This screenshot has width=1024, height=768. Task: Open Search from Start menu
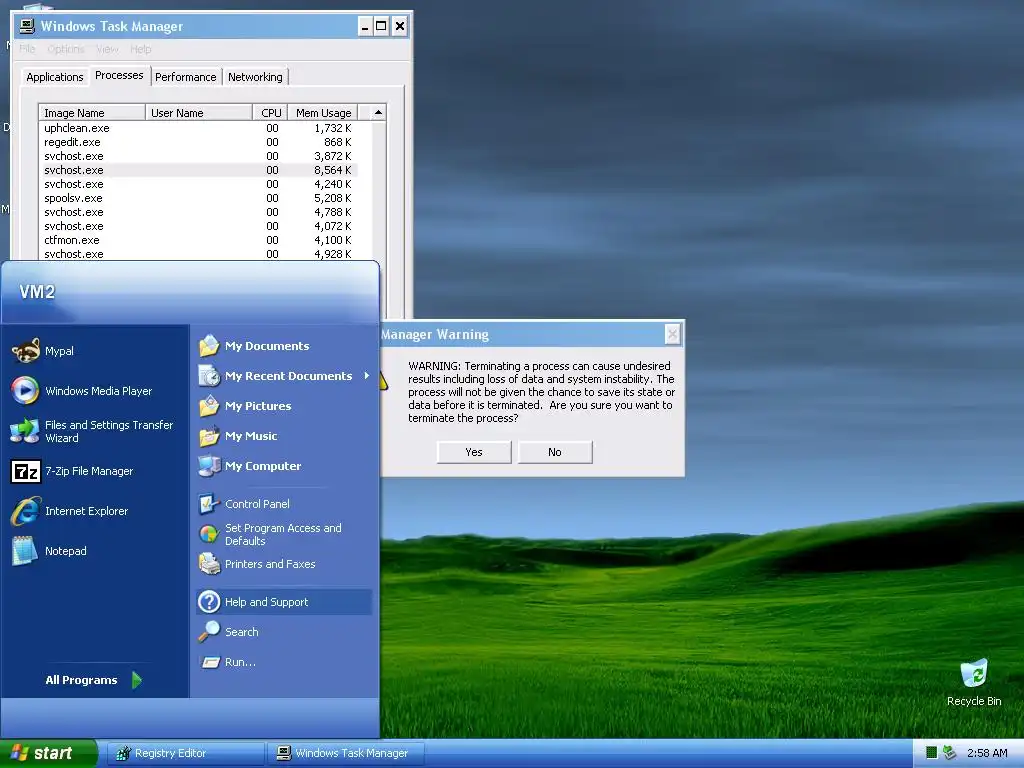coord(228,632)
